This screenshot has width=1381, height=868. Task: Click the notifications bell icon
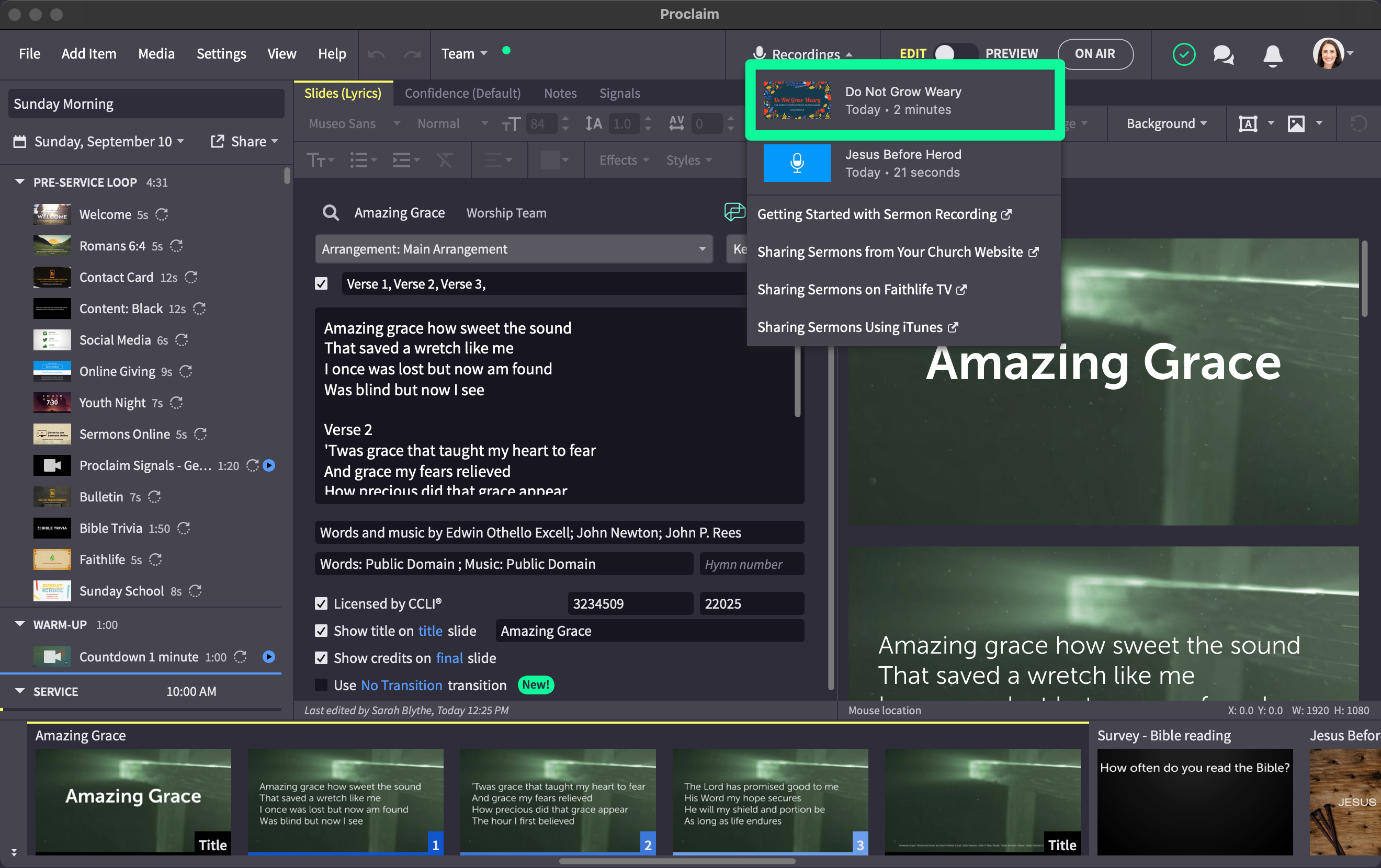[x=1272, y=55]
